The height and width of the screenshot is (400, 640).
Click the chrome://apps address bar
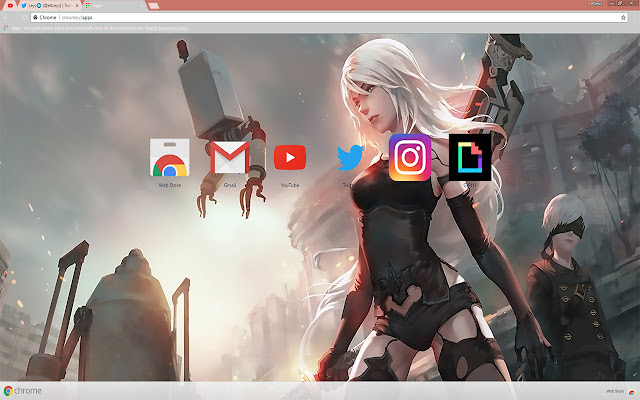pyautogui.click(x=327, y=18)
